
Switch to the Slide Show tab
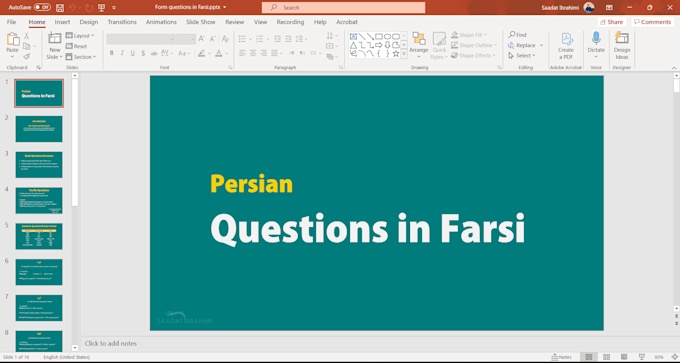(200, 22)
